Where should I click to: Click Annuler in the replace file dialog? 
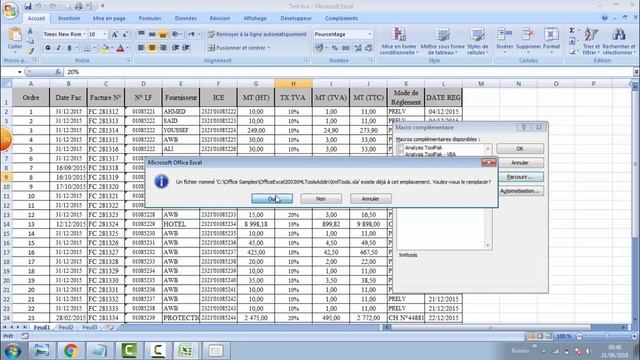point(370,199)
